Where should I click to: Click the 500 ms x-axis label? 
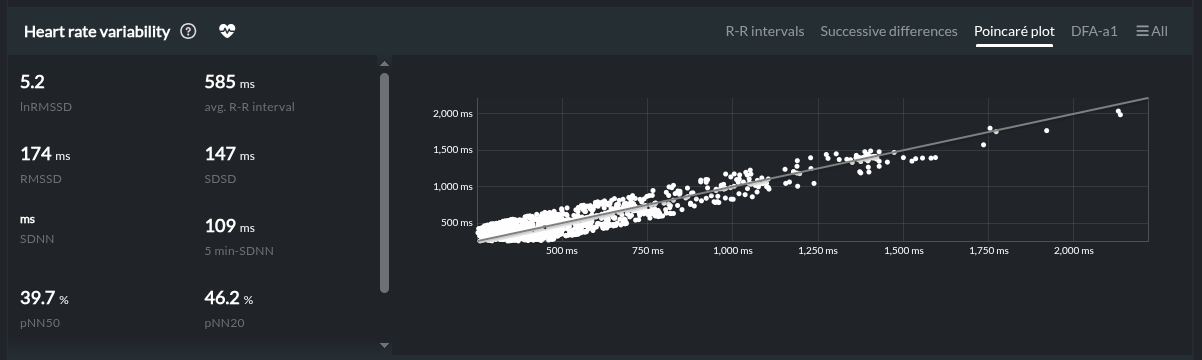tap(562, 250)
